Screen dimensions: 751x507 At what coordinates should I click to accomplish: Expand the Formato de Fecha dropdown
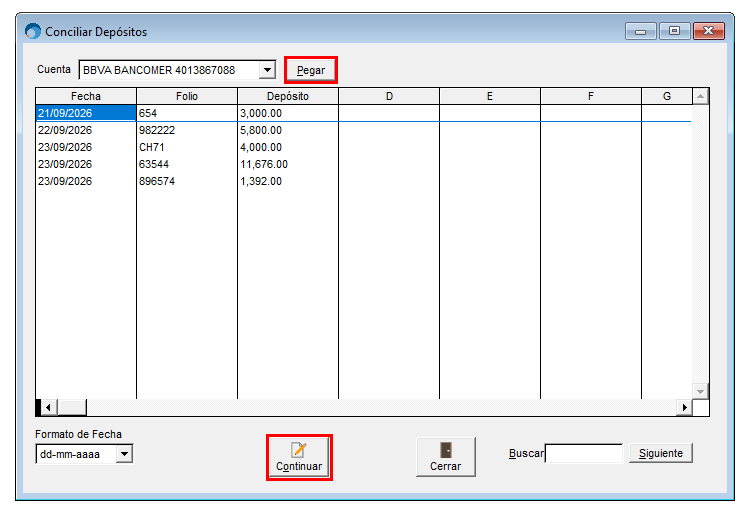[125, 454]
